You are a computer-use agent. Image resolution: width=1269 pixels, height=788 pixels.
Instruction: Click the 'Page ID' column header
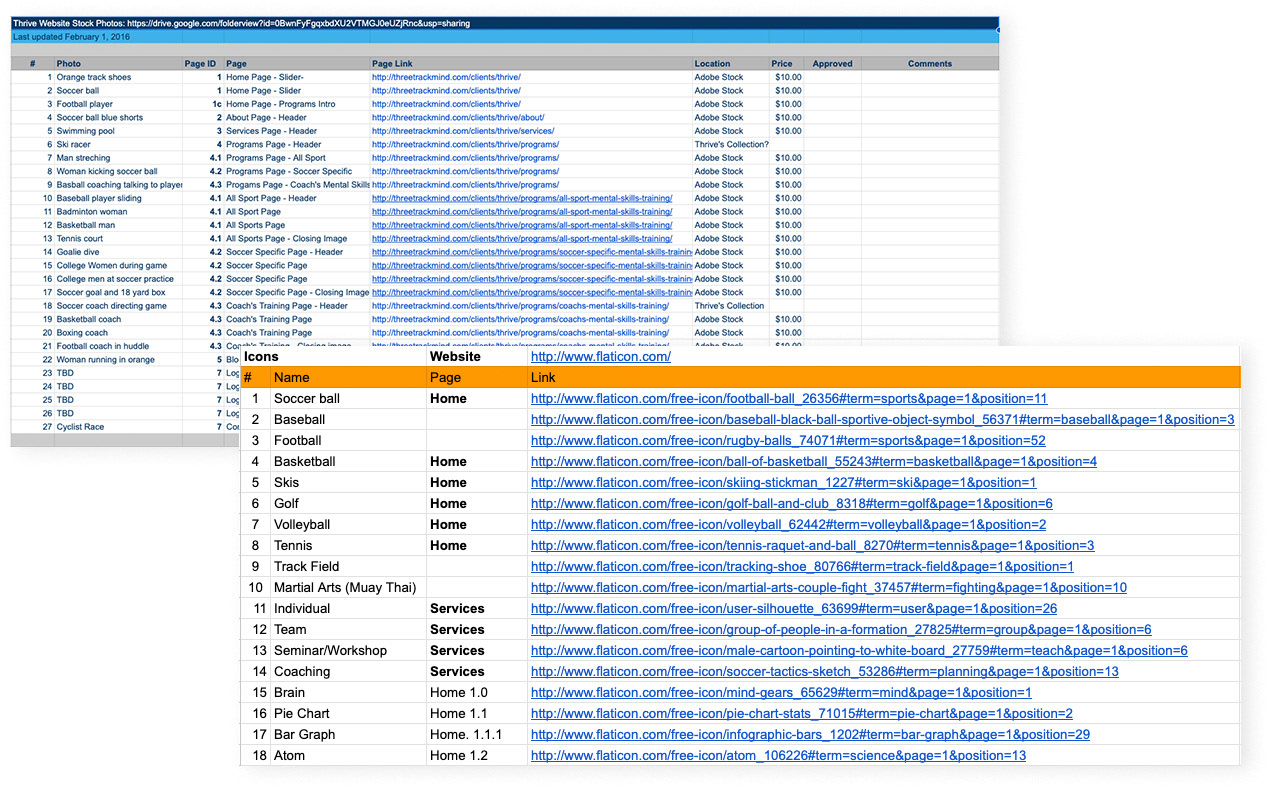203,64
